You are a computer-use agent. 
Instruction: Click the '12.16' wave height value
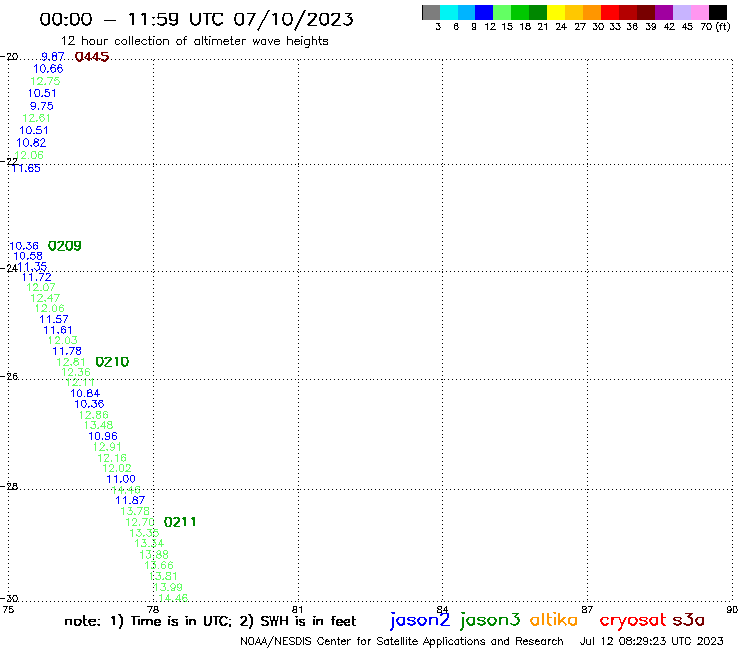pyautogui.click(x=112, y=458)
